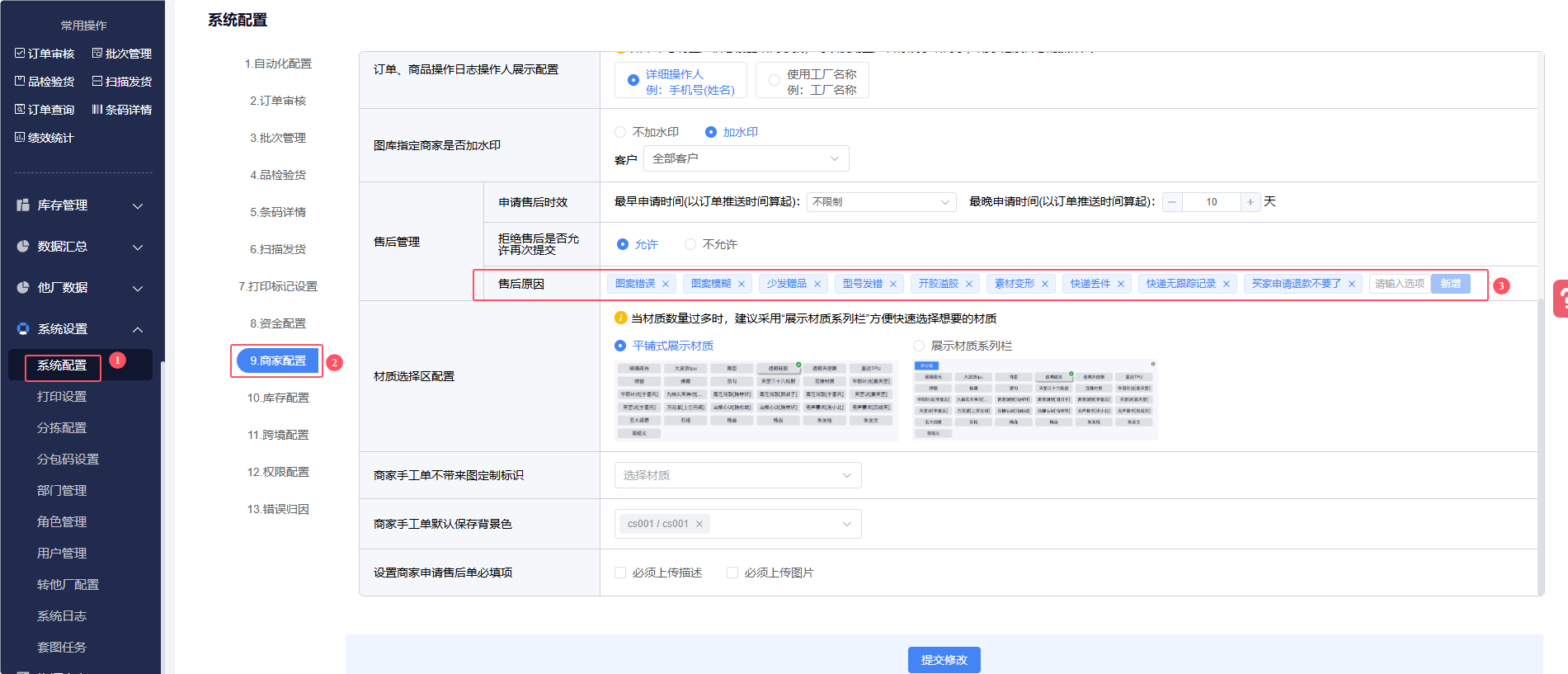Open 扫描发货 shortcut in sidebar
This screenshot has height=674, width=1568.
click(122, 82)
